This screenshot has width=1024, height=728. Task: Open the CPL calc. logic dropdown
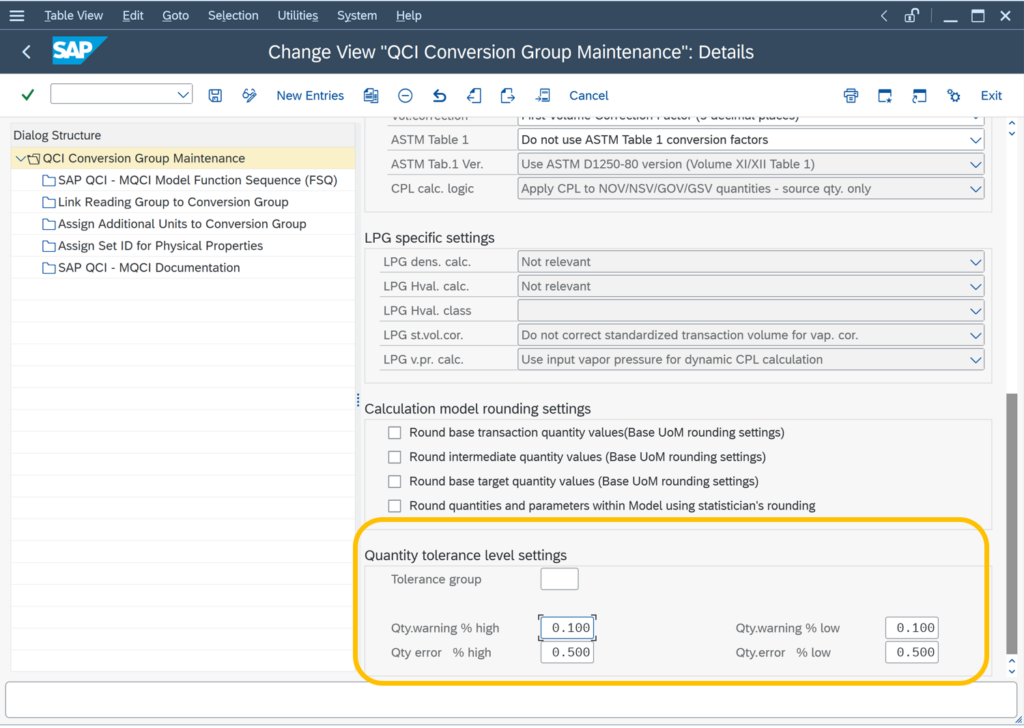coord(975,189)
